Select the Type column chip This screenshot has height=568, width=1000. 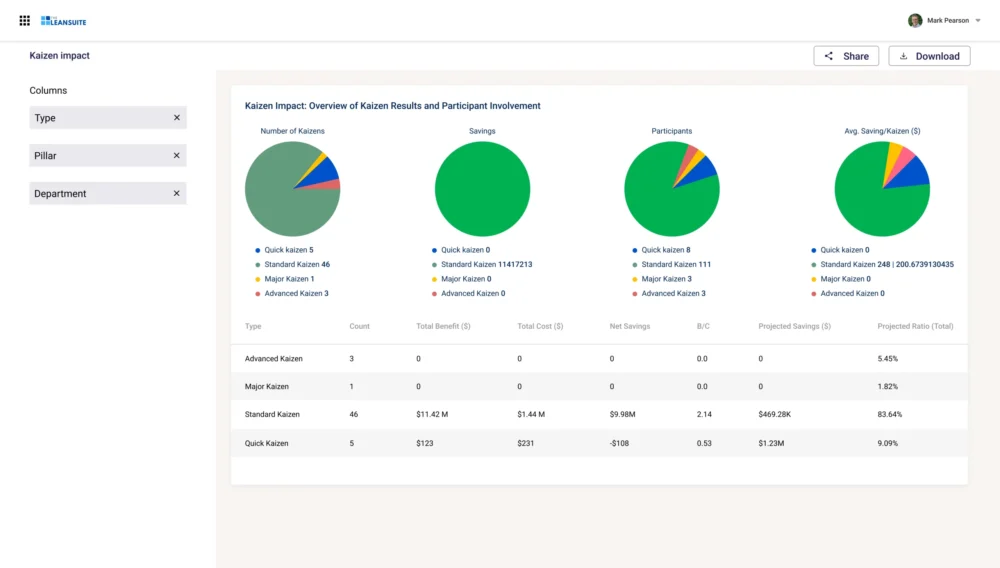tap(95, 118)
